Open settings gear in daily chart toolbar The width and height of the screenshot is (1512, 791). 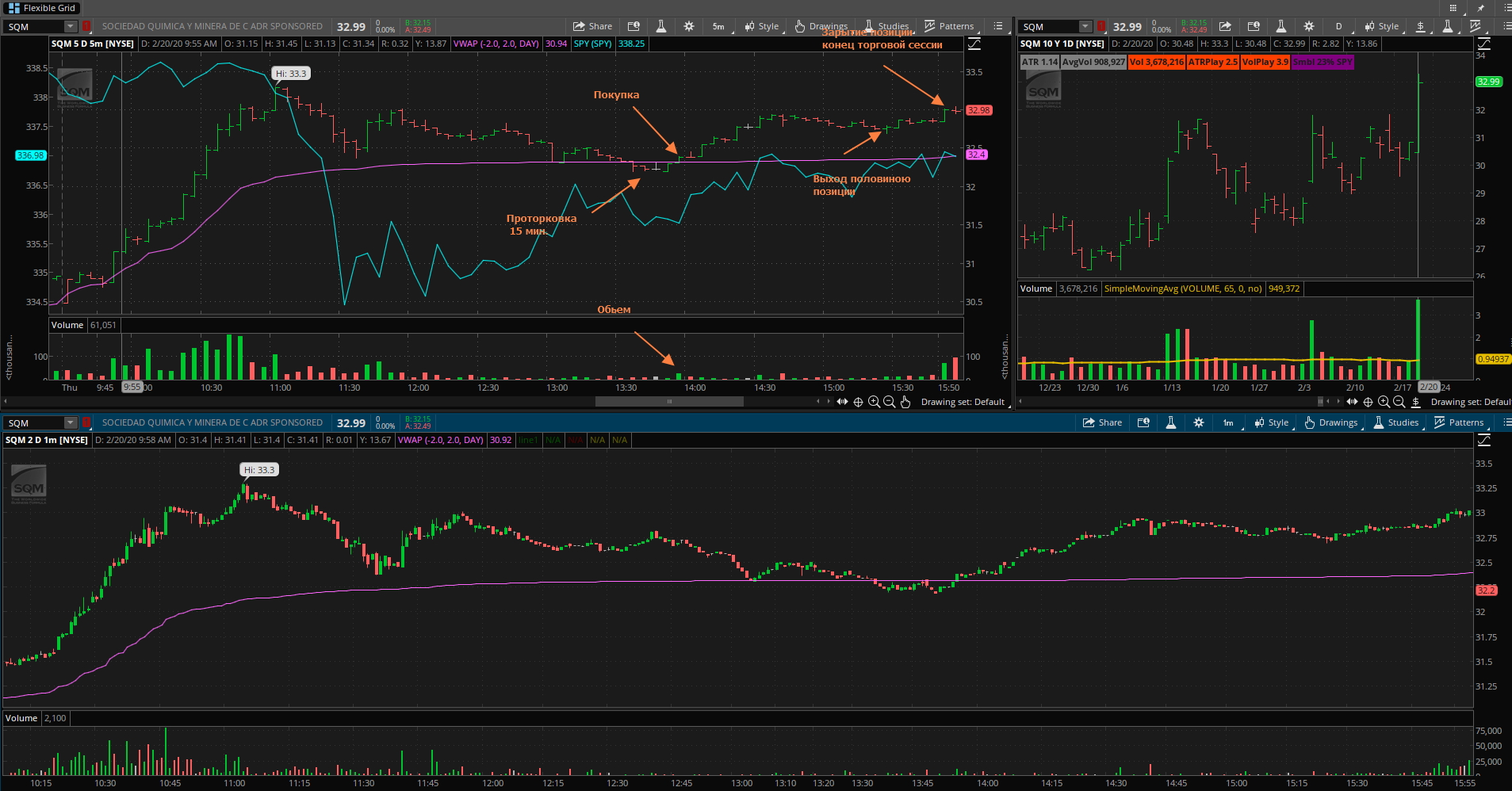point(1309,26)
